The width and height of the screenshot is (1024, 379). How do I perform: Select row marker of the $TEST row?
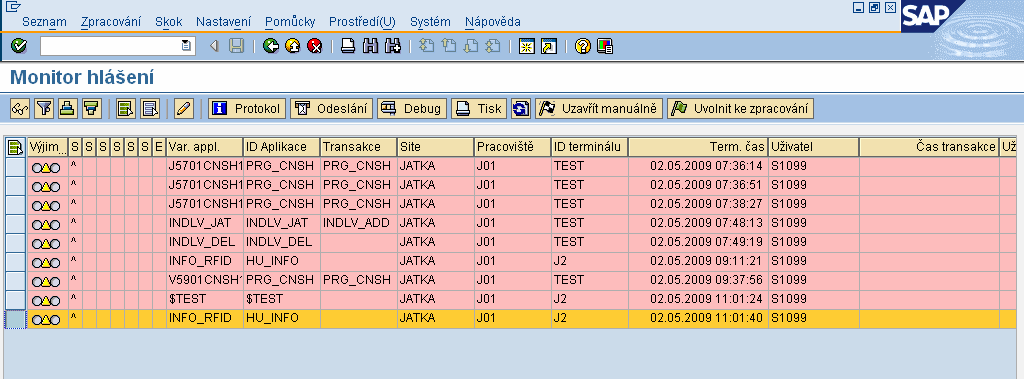pyautogui.click(x=14, y=299)
